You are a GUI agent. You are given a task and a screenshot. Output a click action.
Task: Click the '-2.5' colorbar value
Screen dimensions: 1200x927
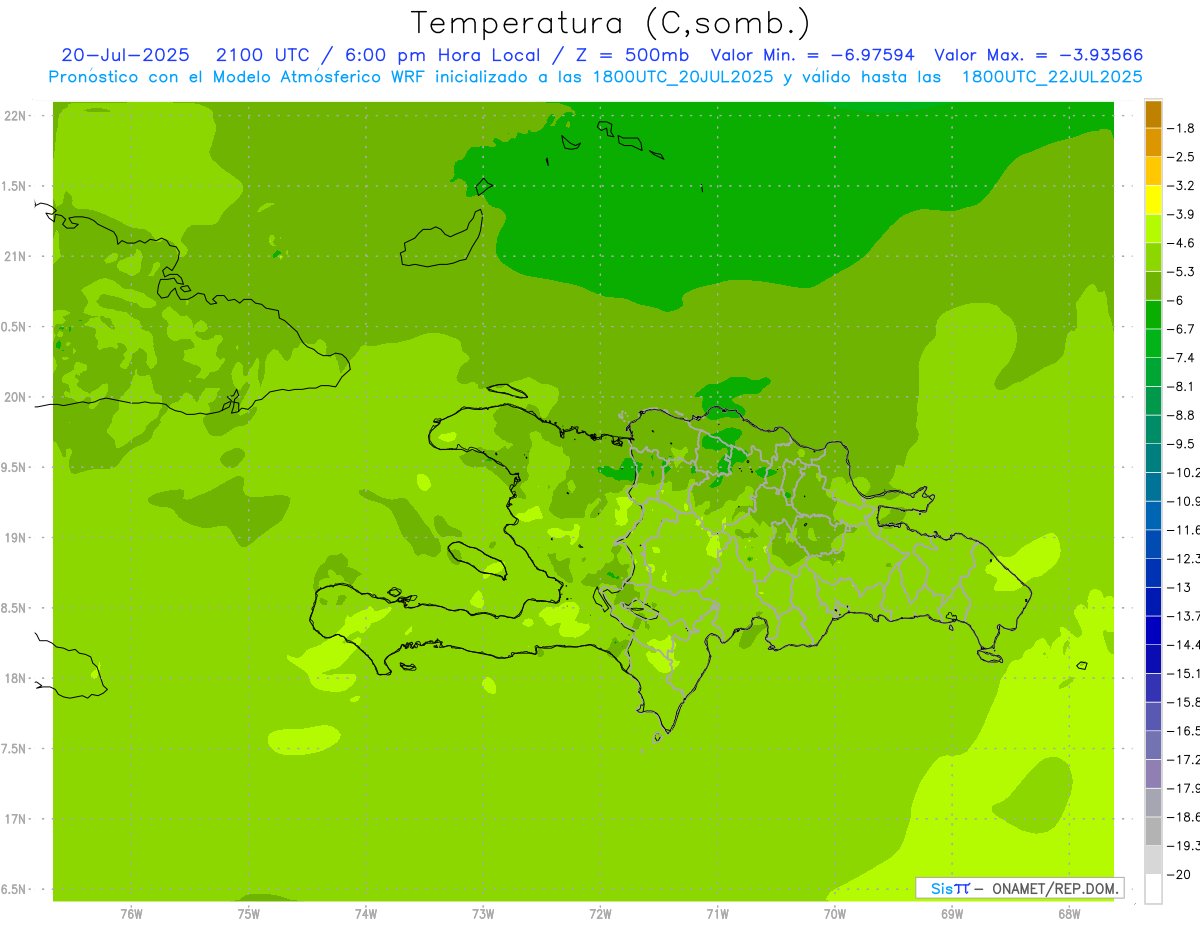point(1181,157)
